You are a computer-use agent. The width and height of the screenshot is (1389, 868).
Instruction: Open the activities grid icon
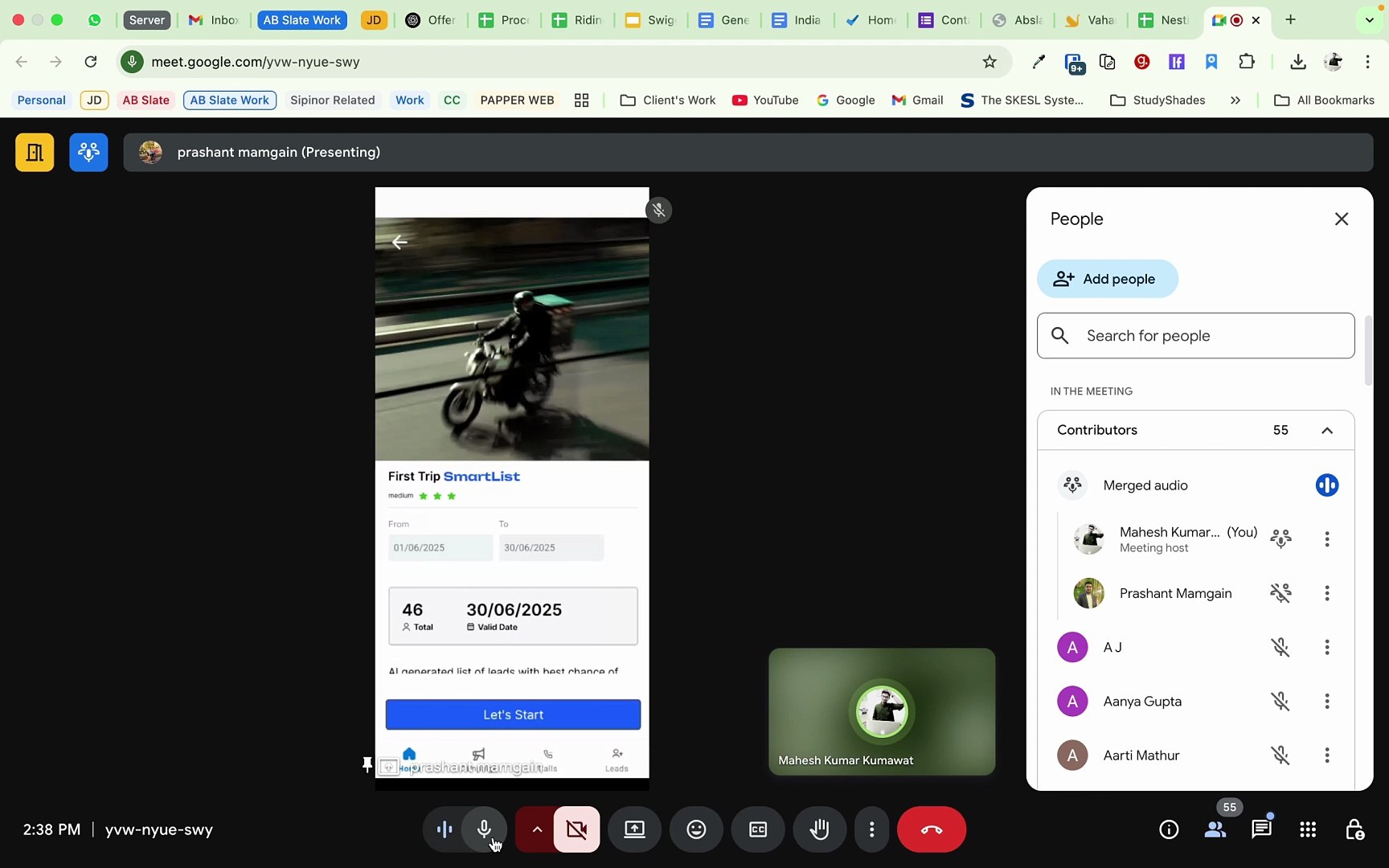coord(1308,829)
